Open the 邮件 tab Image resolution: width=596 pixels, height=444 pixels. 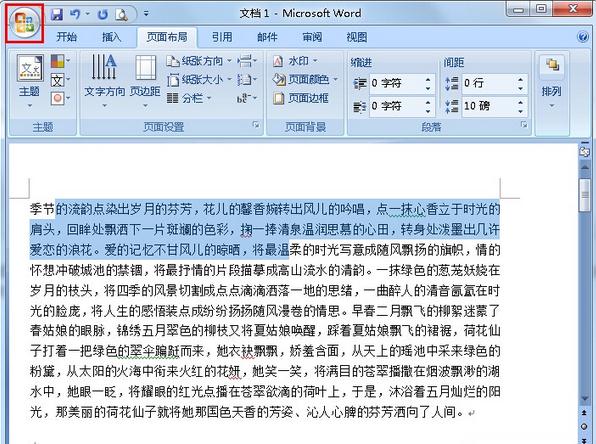267,37
